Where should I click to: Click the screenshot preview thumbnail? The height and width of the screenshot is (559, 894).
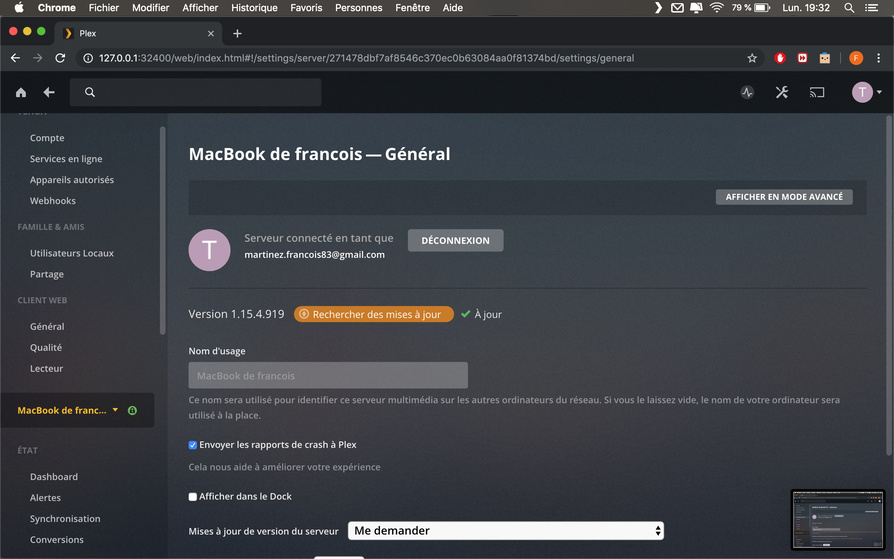[x=838, y=519]
